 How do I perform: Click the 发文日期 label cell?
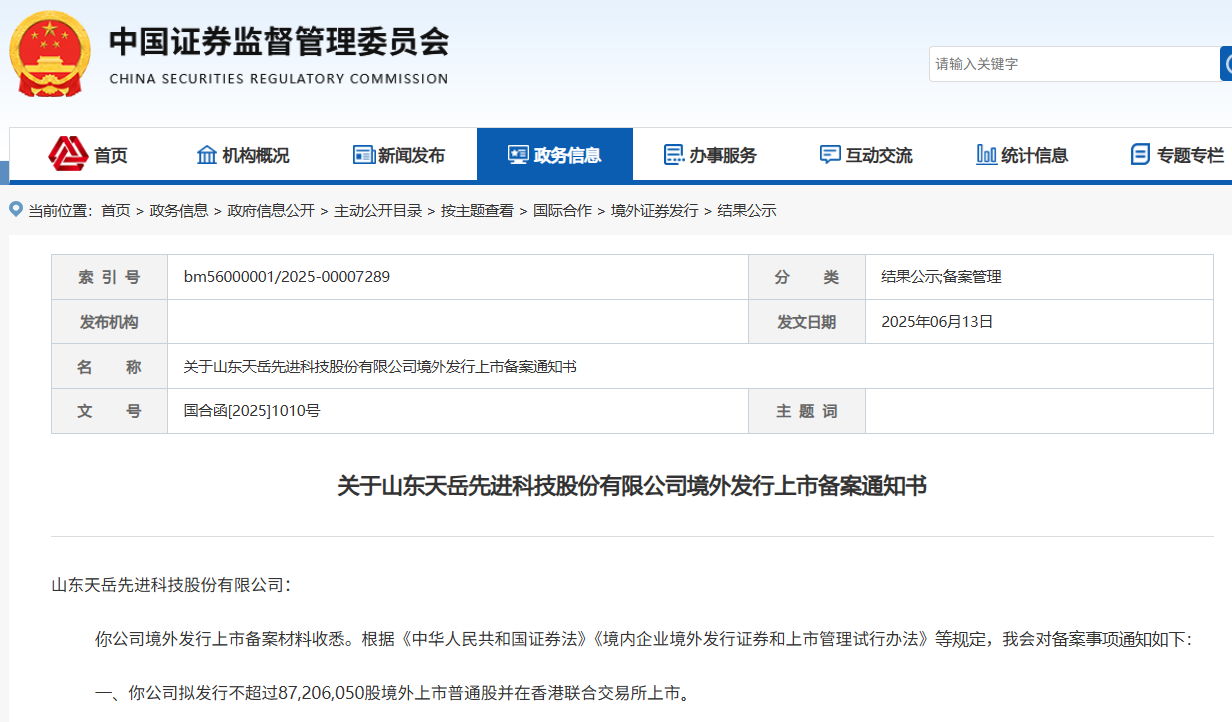pos(807,322)
